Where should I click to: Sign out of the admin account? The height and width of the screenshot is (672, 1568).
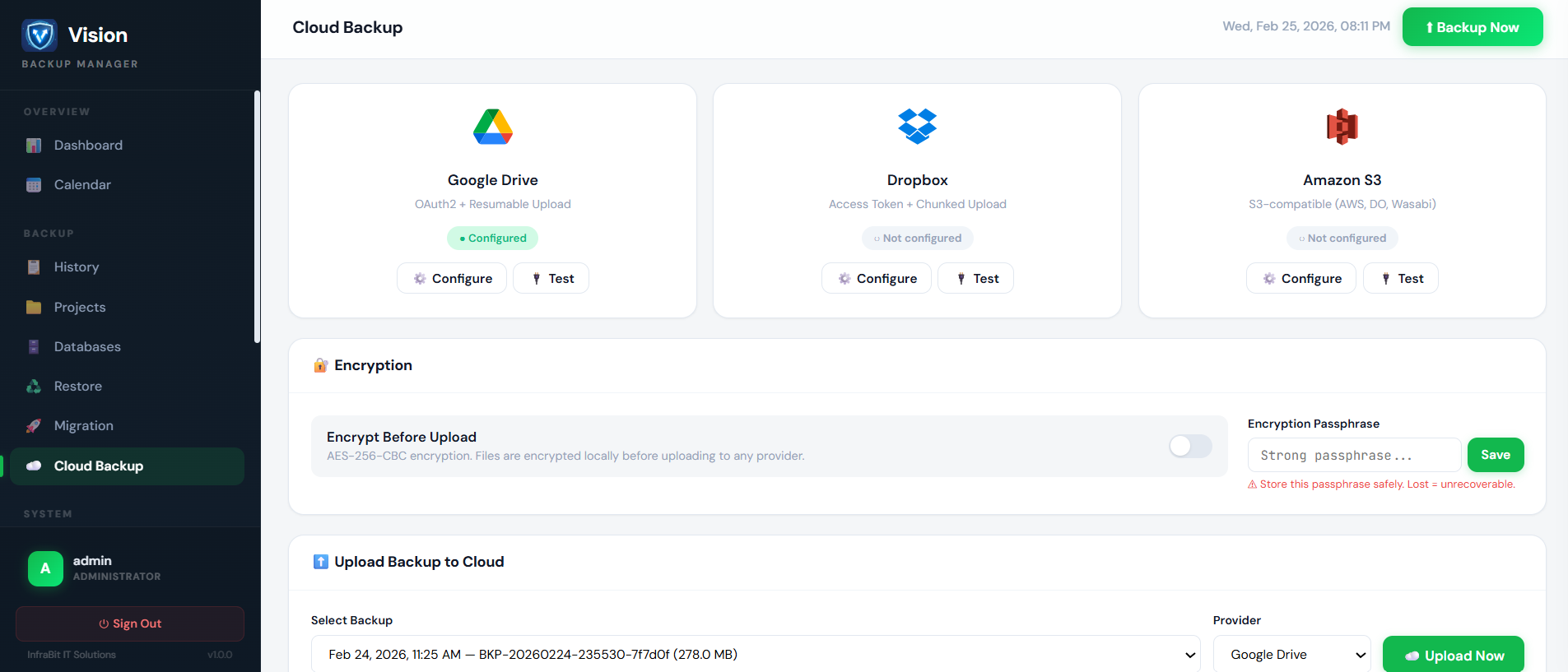pos(130,623)
